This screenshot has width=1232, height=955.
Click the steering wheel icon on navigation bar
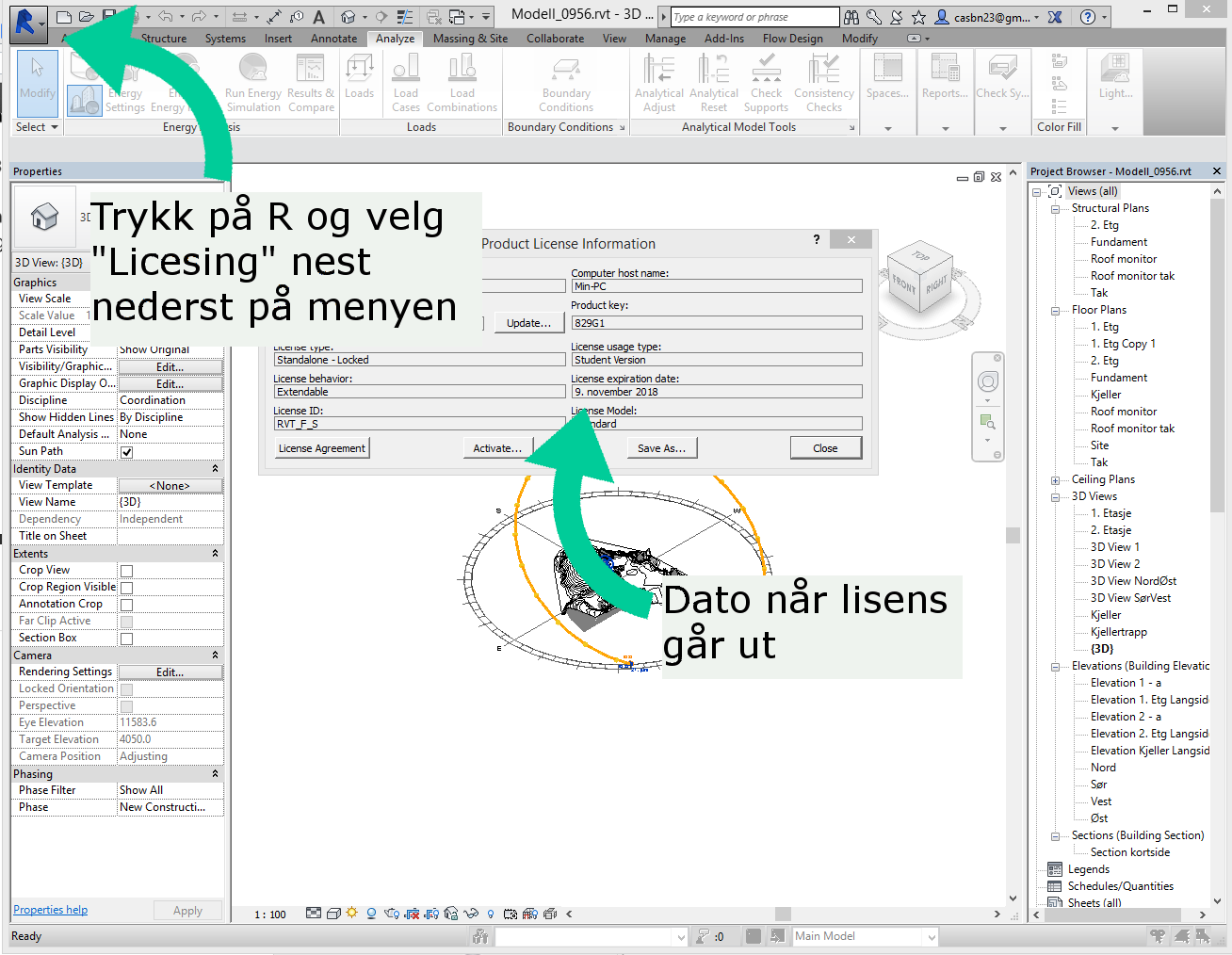pyautogui.click(x=987, y=381)
